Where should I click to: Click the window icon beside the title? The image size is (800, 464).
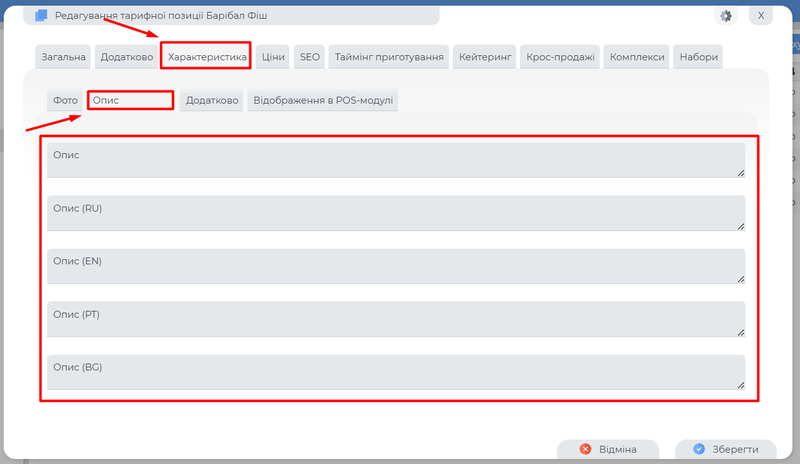pyautogui.click(x=41, y=16)
